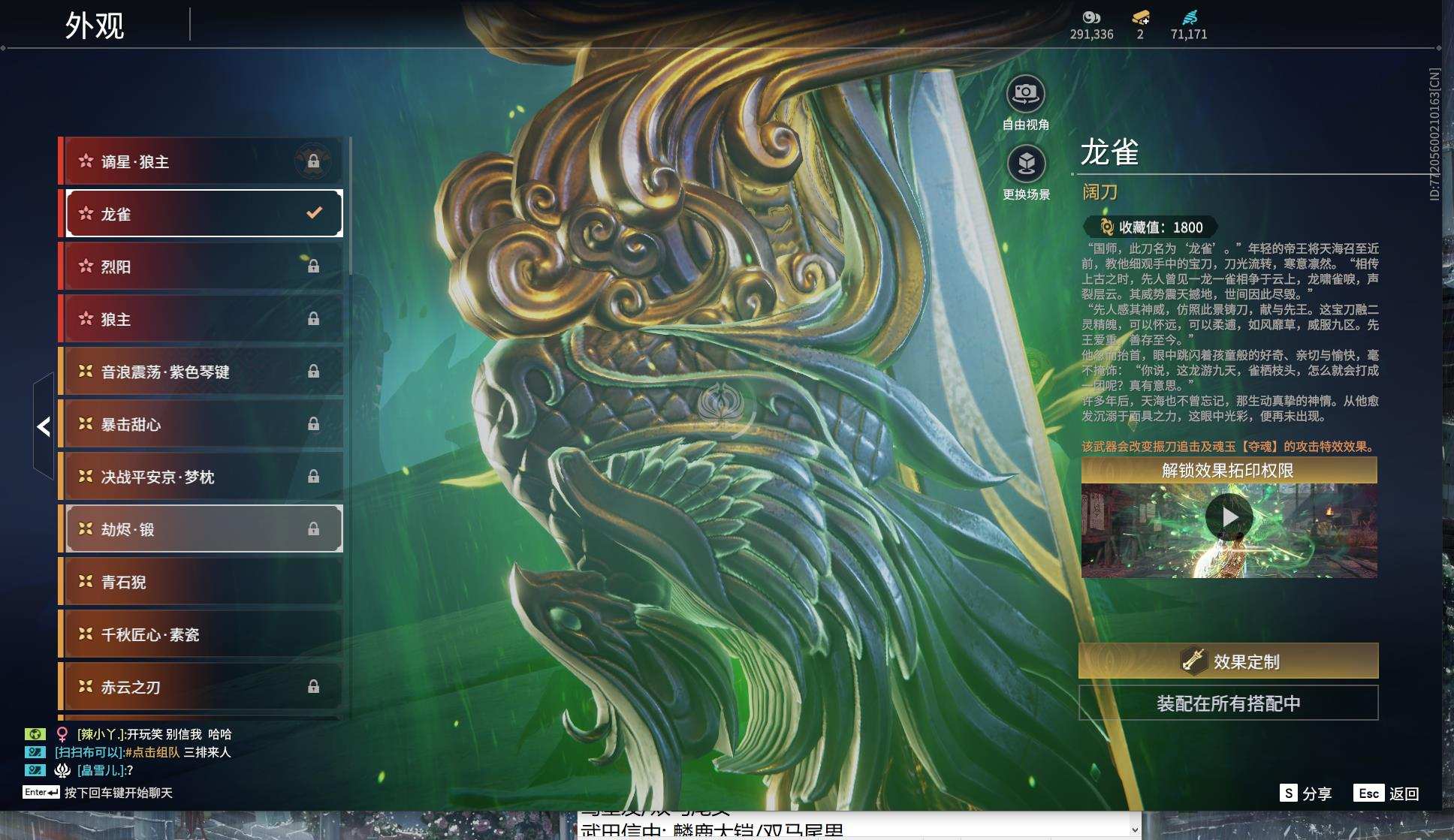Click the lotus emblem beside 晶雪儿
Screen dimensions: 1454x840
(62, 770)
